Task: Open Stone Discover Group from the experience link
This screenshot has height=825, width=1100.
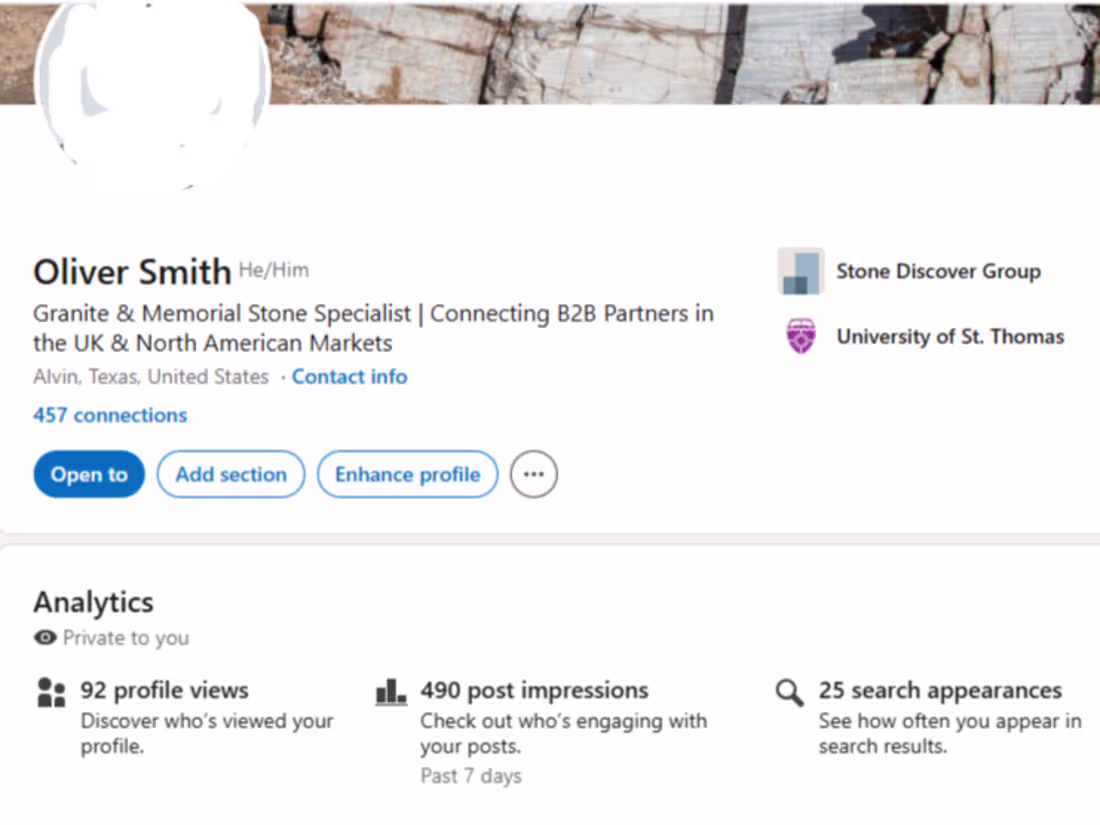Action: coord(938,271)
